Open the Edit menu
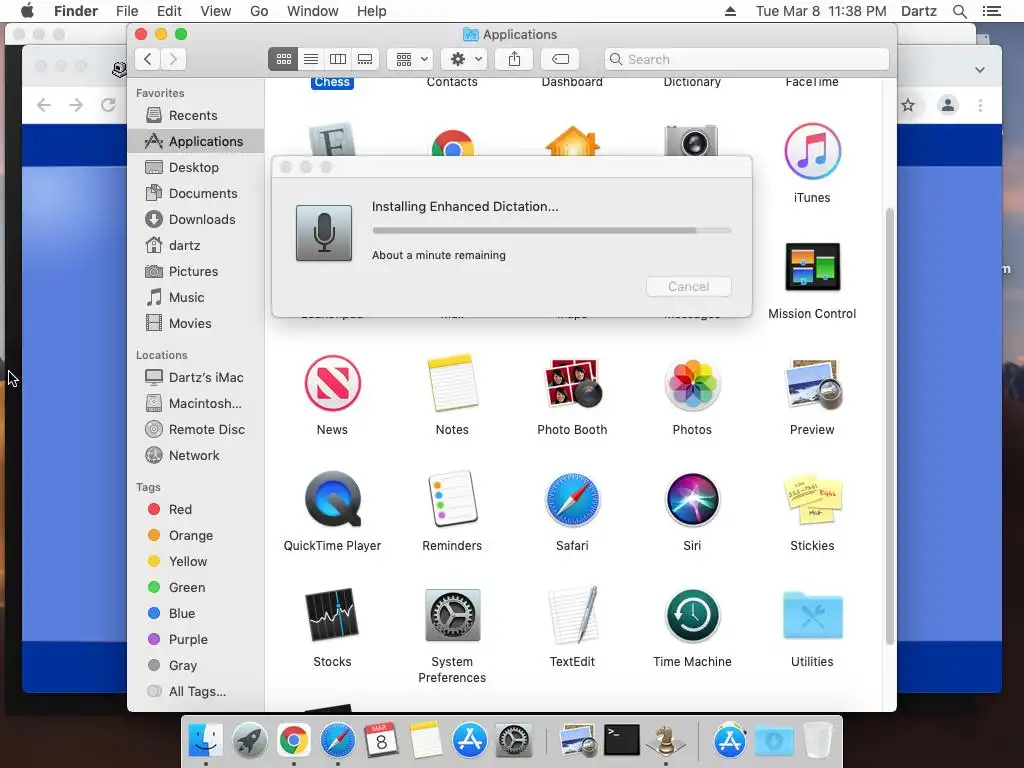Screen dimensions: 1024x768 click(169, 11)
